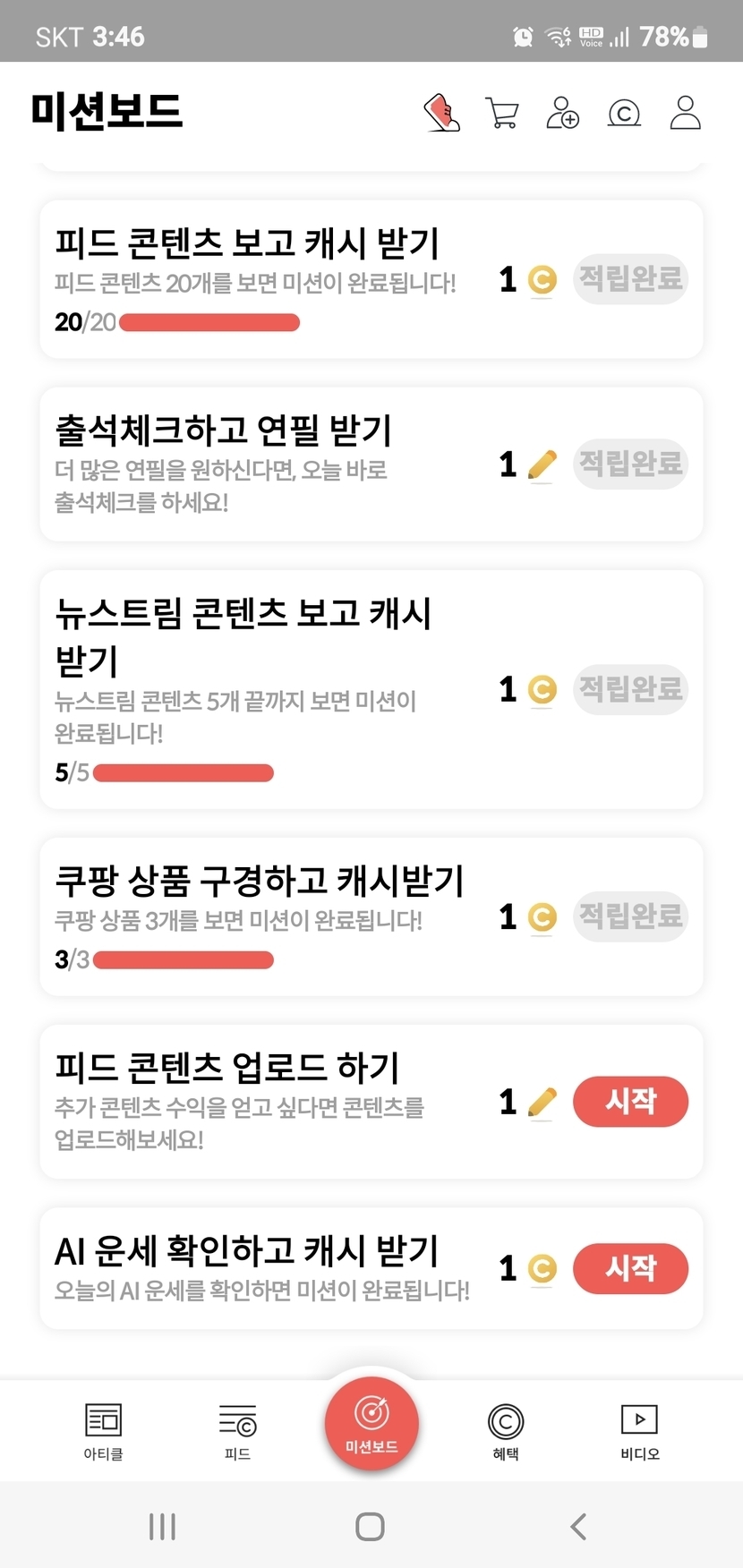Tap the red sneaker icon in header
Screen dimensions: 743x1568
point(442,114)
